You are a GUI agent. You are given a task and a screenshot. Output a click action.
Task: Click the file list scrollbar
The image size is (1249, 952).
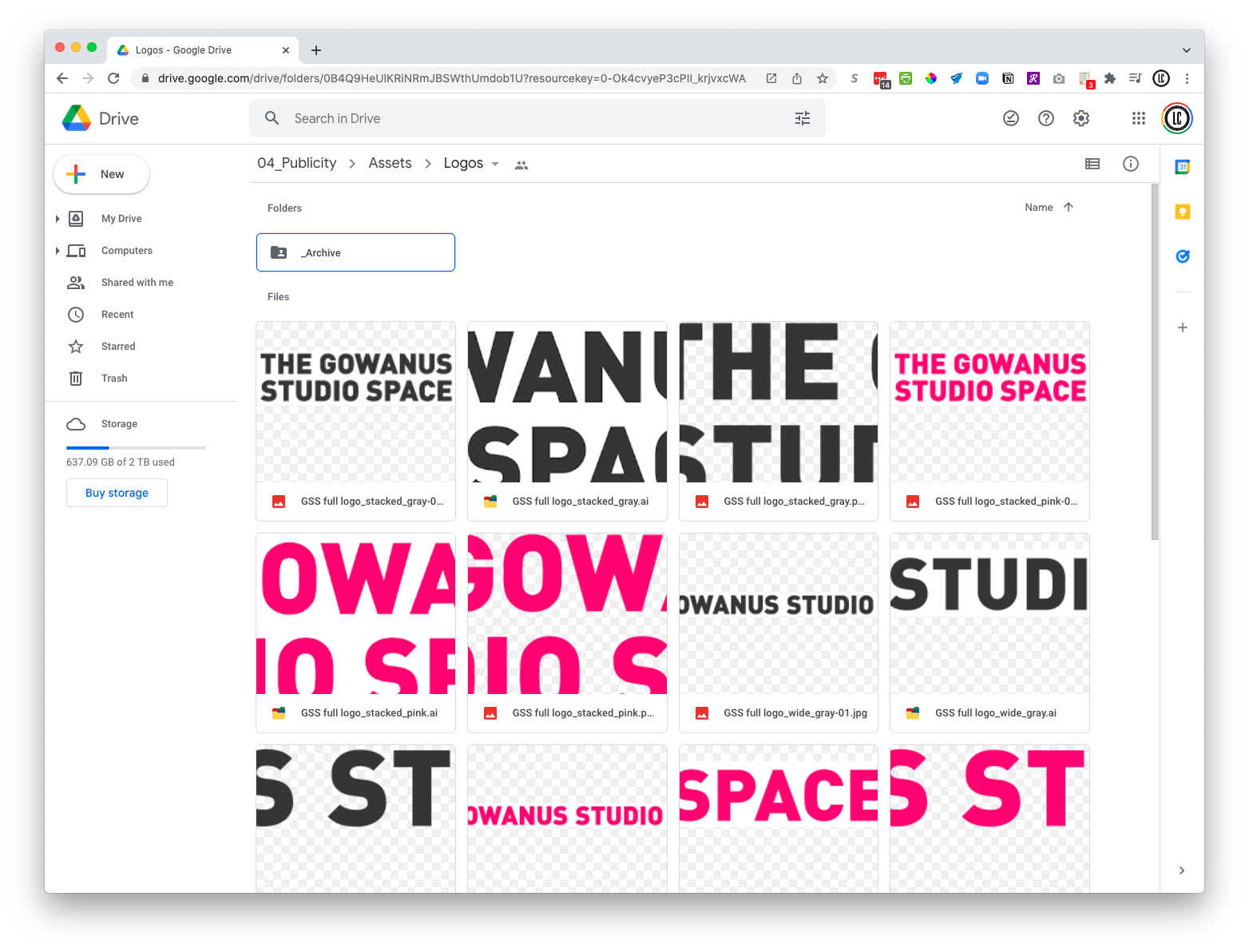coord(1155,363)
